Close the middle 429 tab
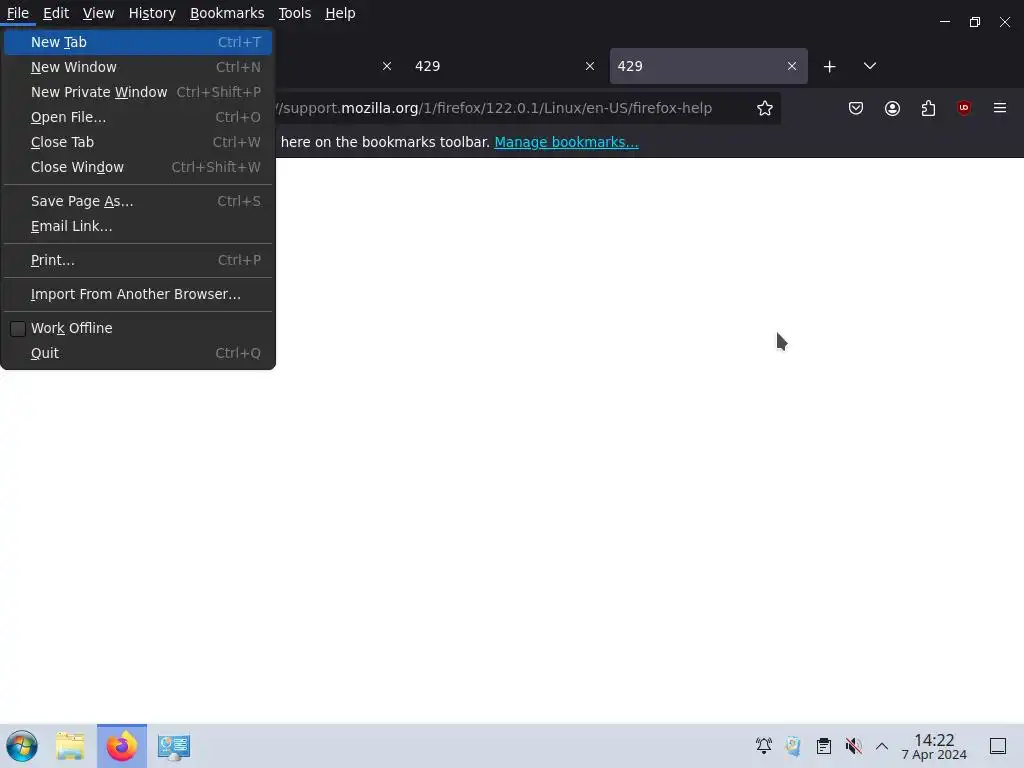The width and height of the screenshot is (1024, 768). coord(590,66)
